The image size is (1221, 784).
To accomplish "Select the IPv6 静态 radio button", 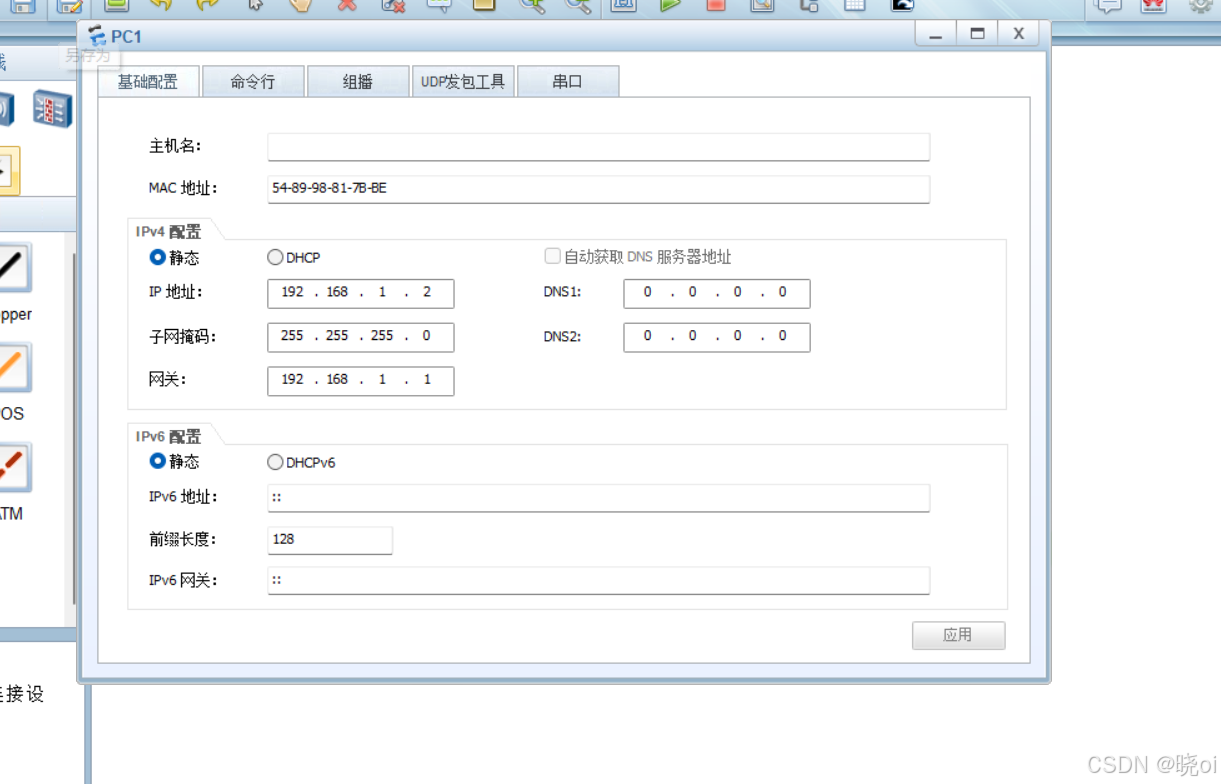I will 157,461.
